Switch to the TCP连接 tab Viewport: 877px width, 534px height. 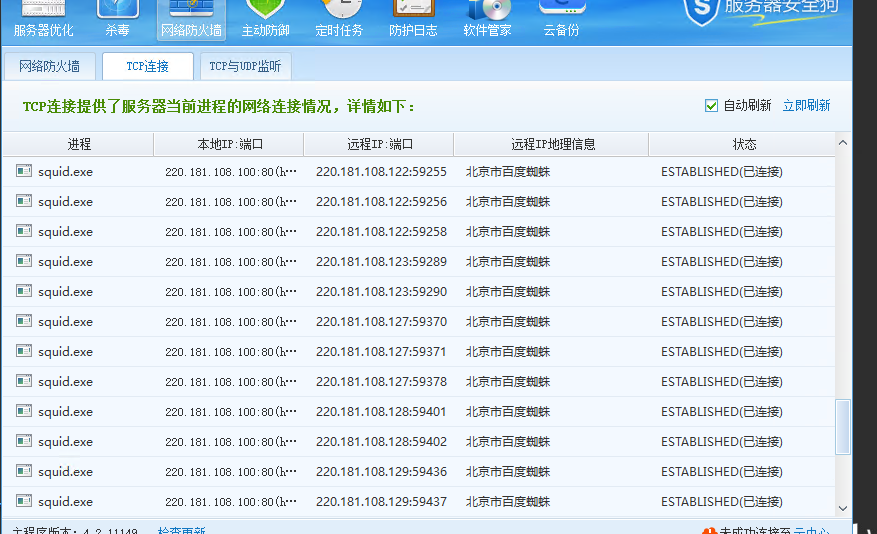click(x=148, y=67)
